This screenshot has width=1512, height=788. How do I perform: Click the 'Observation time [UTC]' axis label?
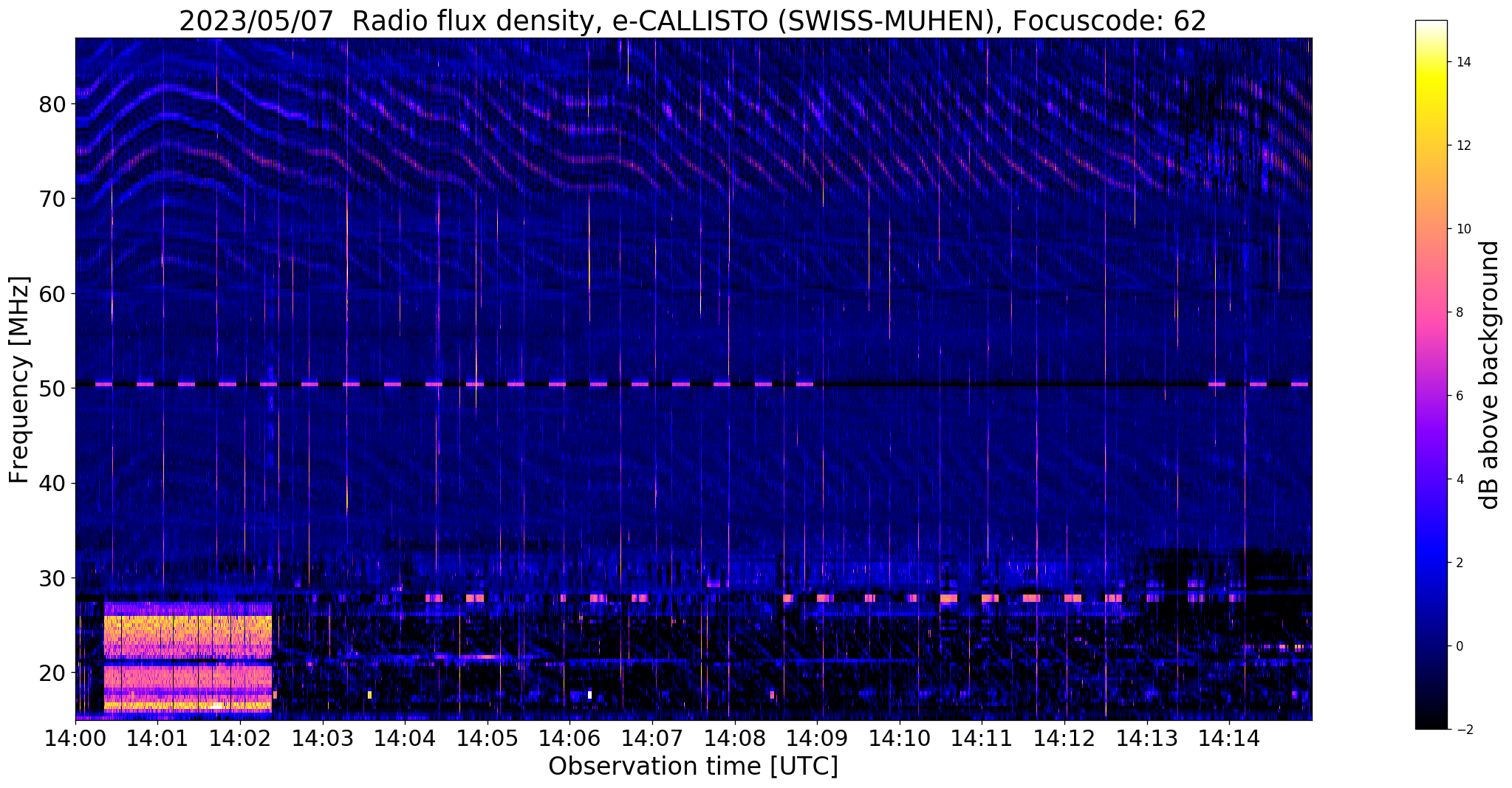pyautogui.click(x=693, y=767)
